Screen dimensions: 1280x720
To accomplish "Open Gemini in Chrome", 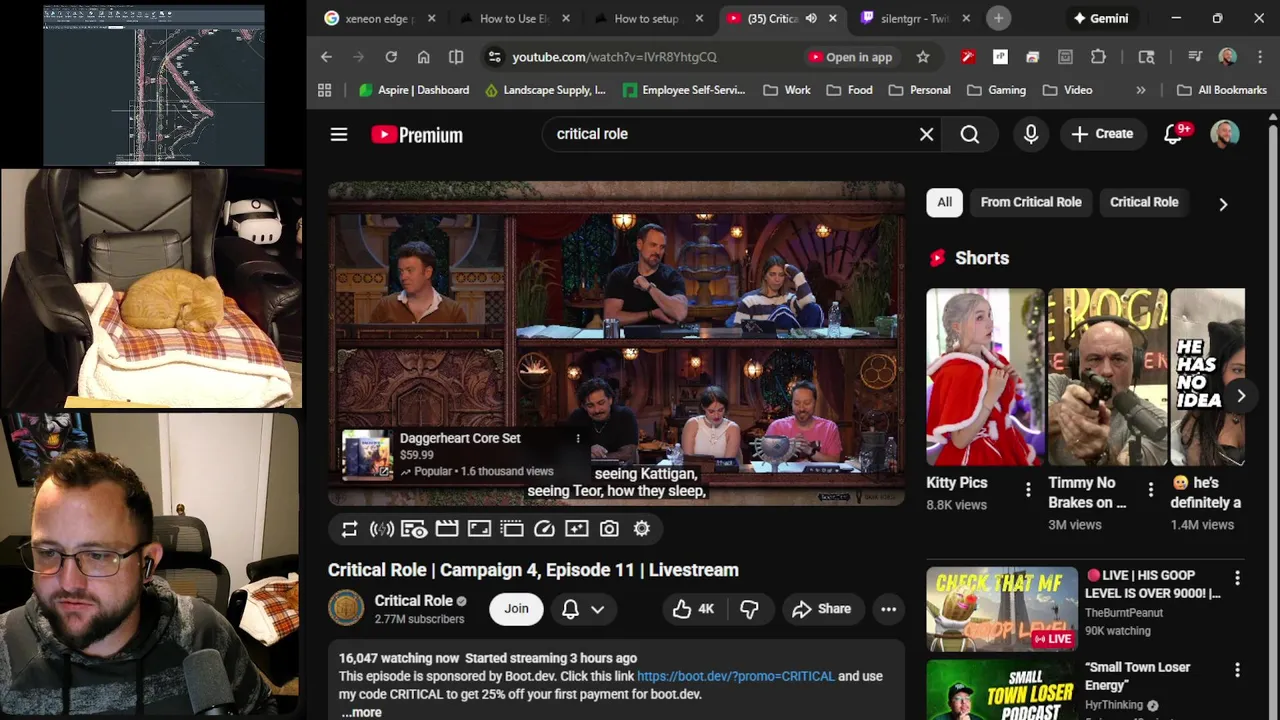I will pyautogui.click(x=1100, y=18).
